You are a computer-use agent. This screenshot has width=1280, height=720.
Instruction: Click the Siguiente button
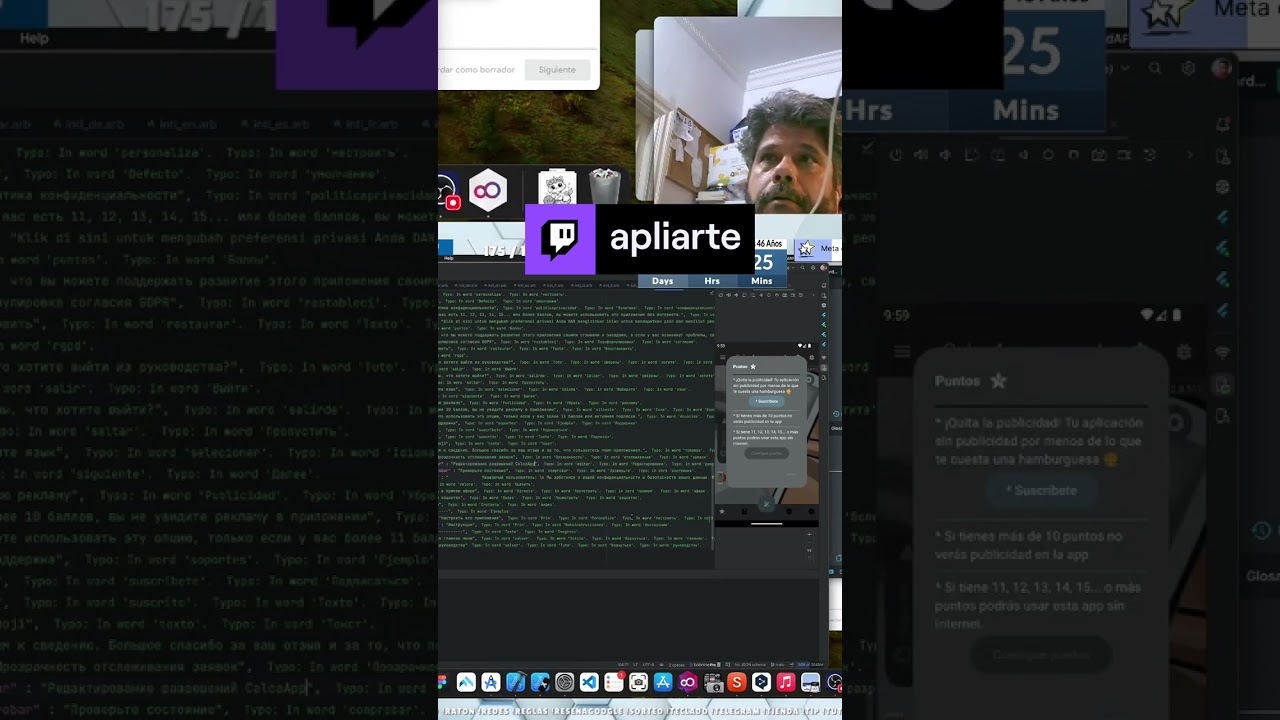557,70
